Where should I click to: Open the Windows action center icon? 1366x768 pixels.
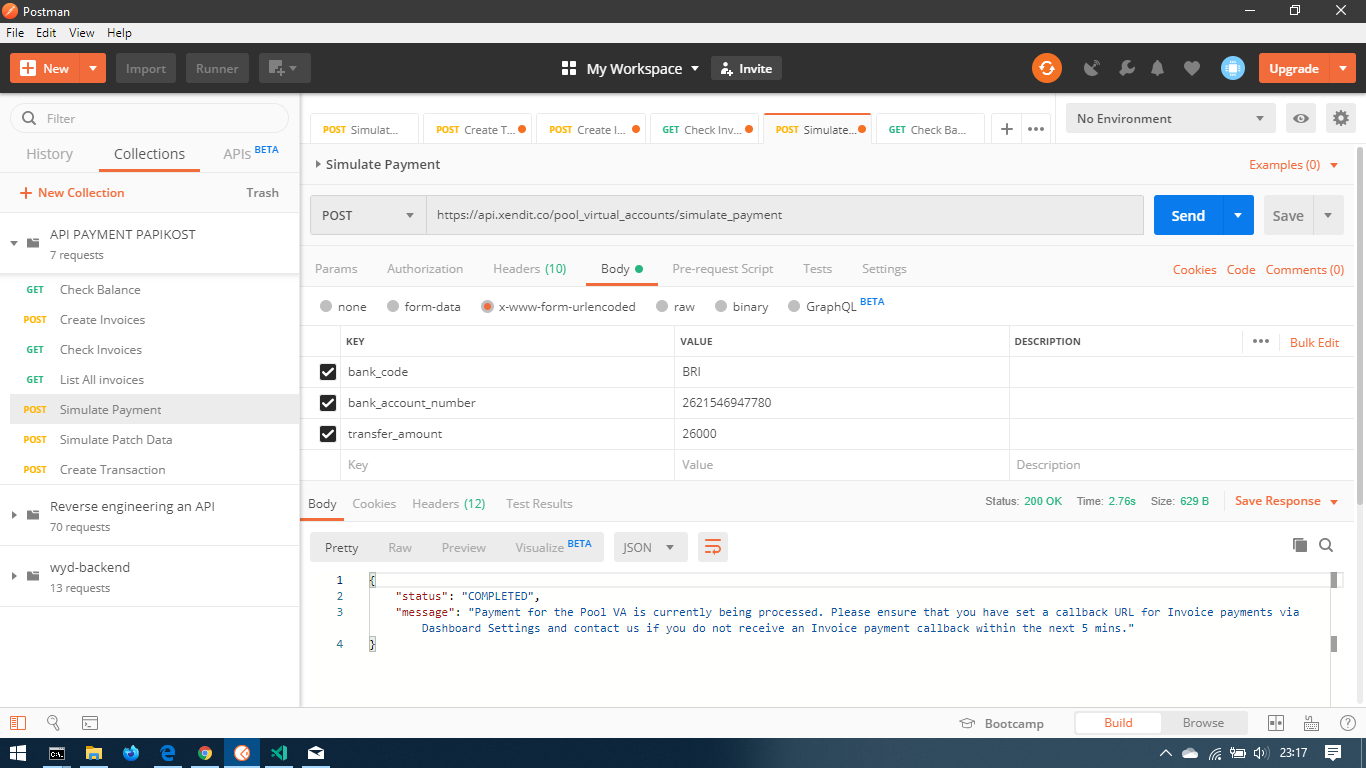pos(1333,753)
